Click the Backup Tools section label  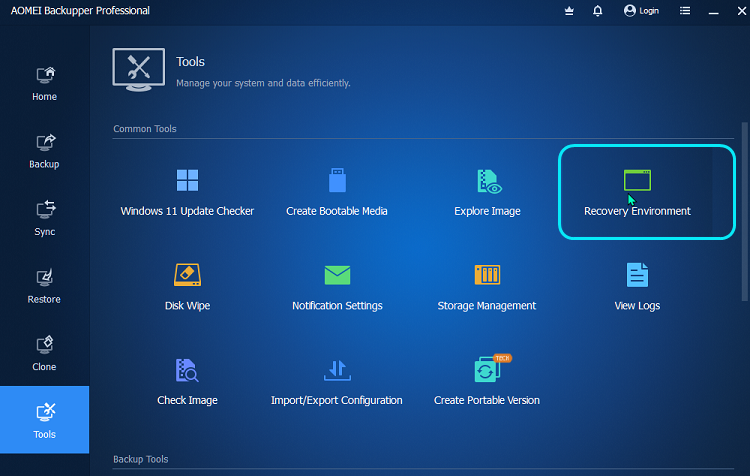tap(141, 459)
